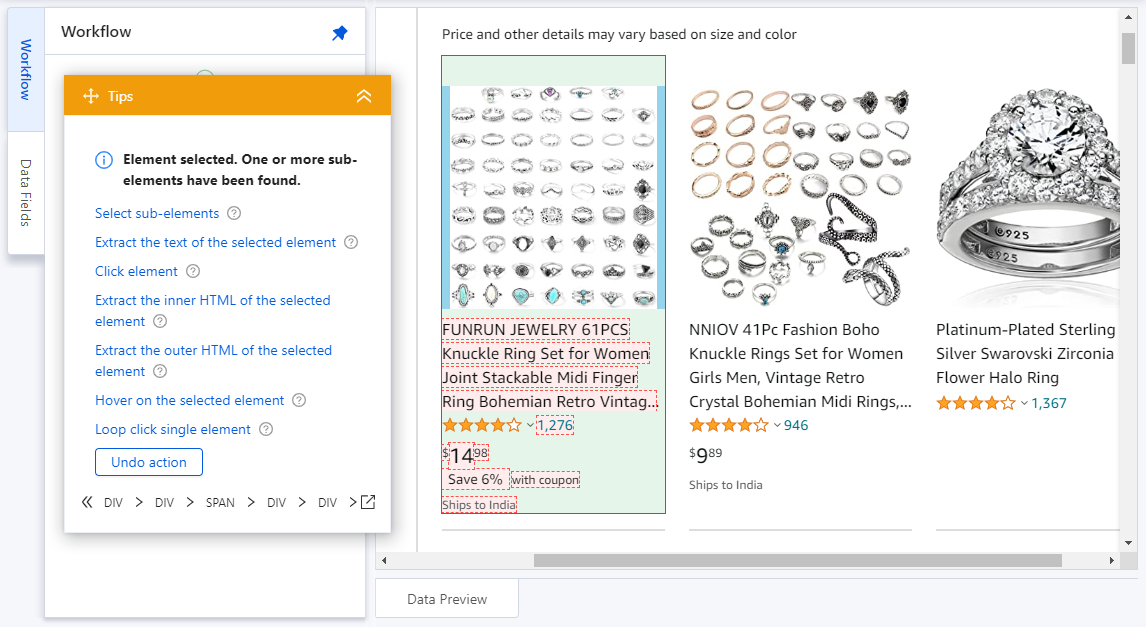Click the Save 6% coupon badge
1146x627 pixels.
click(x=475, y=479)
